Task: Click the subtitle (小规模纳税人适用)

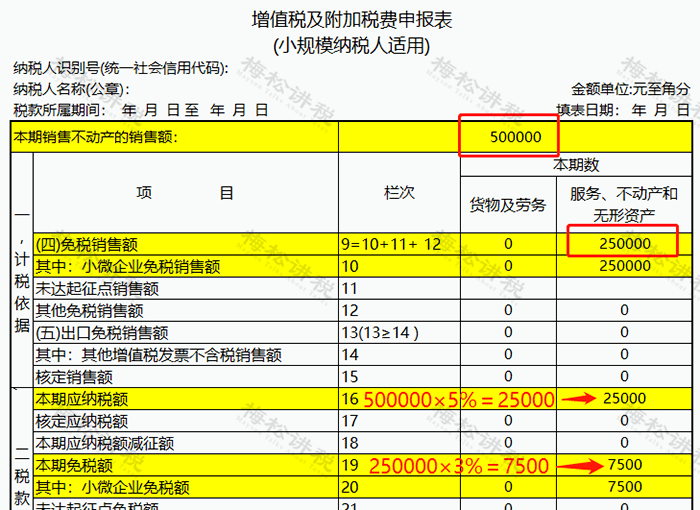Action: click(x=352, y=46)
